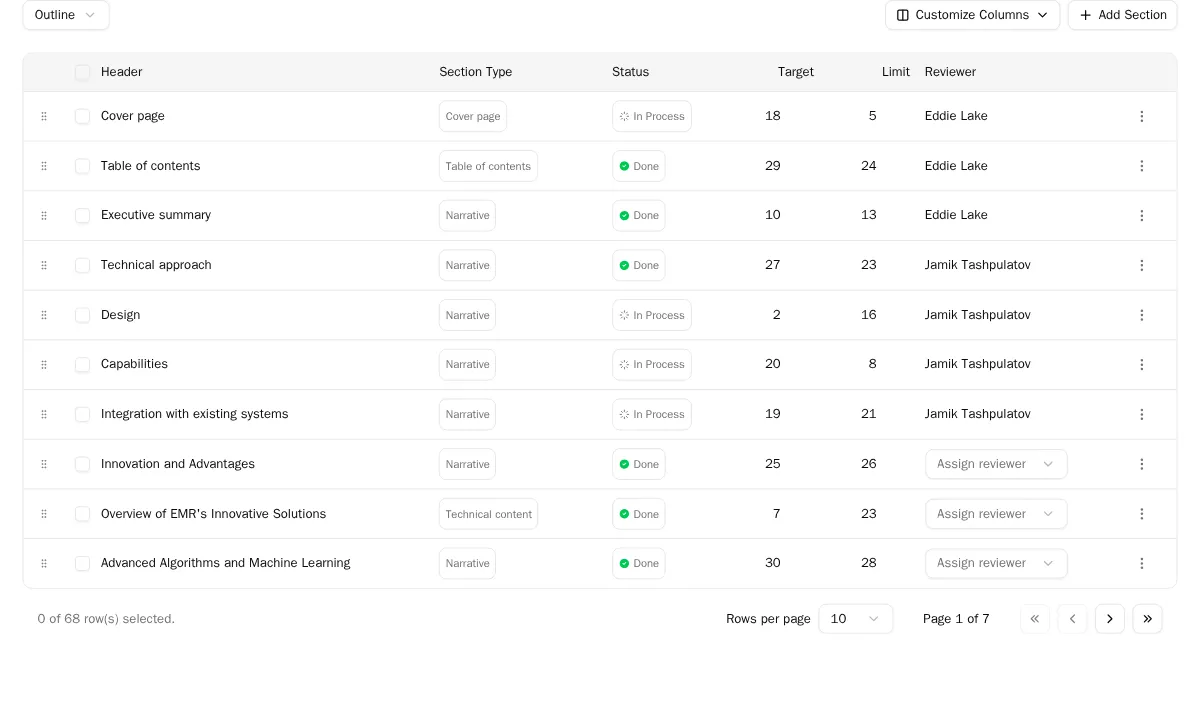The image size is (1200, 720).
Task: Check the Table of contents row checkbox
Action: [x=83, y=167]
